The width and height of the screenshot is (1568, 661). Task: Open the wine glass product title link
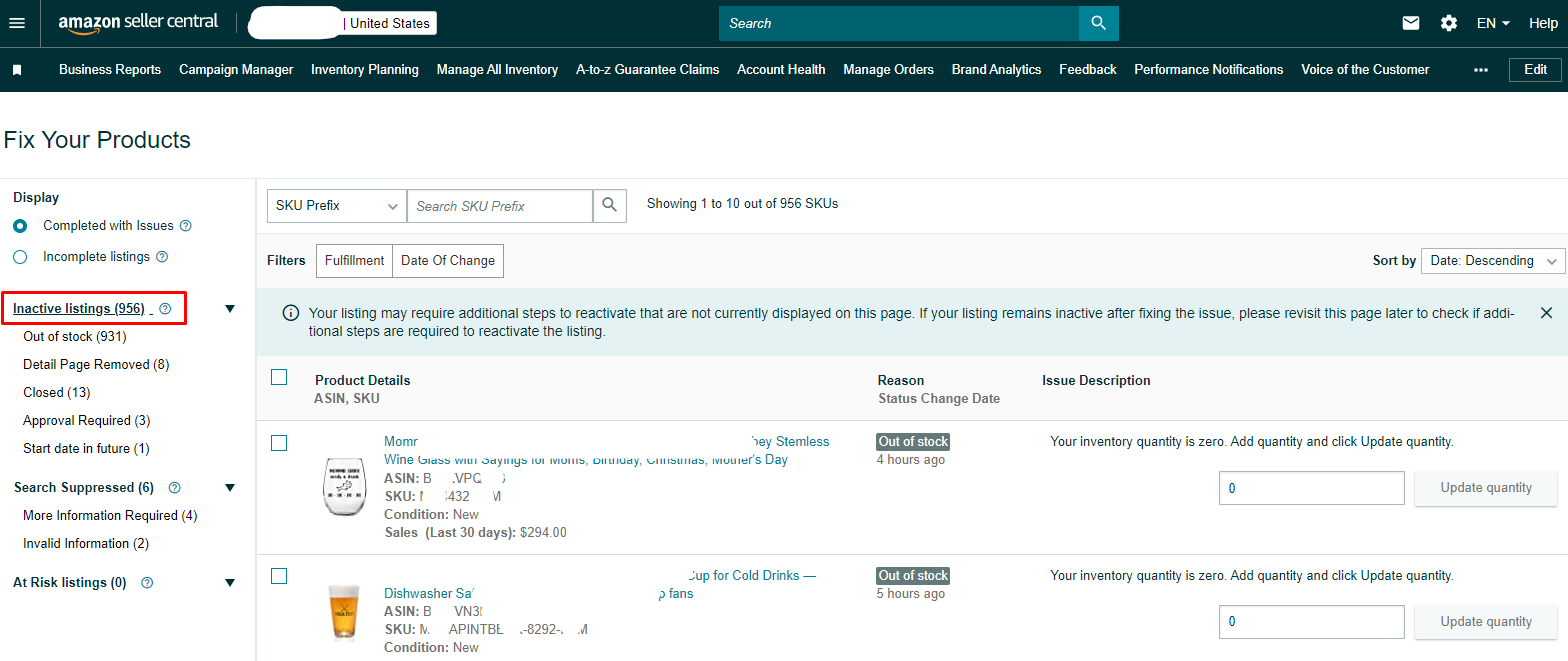pos(606,450)
